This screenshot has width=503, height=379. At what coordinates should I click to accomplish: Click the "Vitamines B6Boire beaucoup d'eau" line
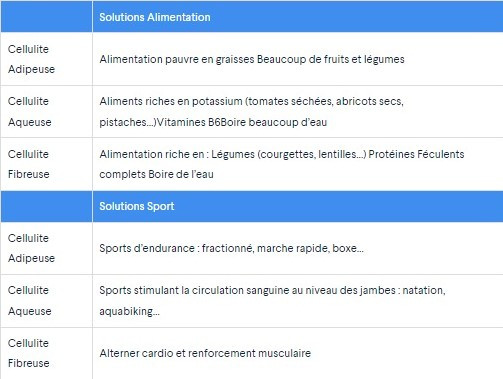242,122
